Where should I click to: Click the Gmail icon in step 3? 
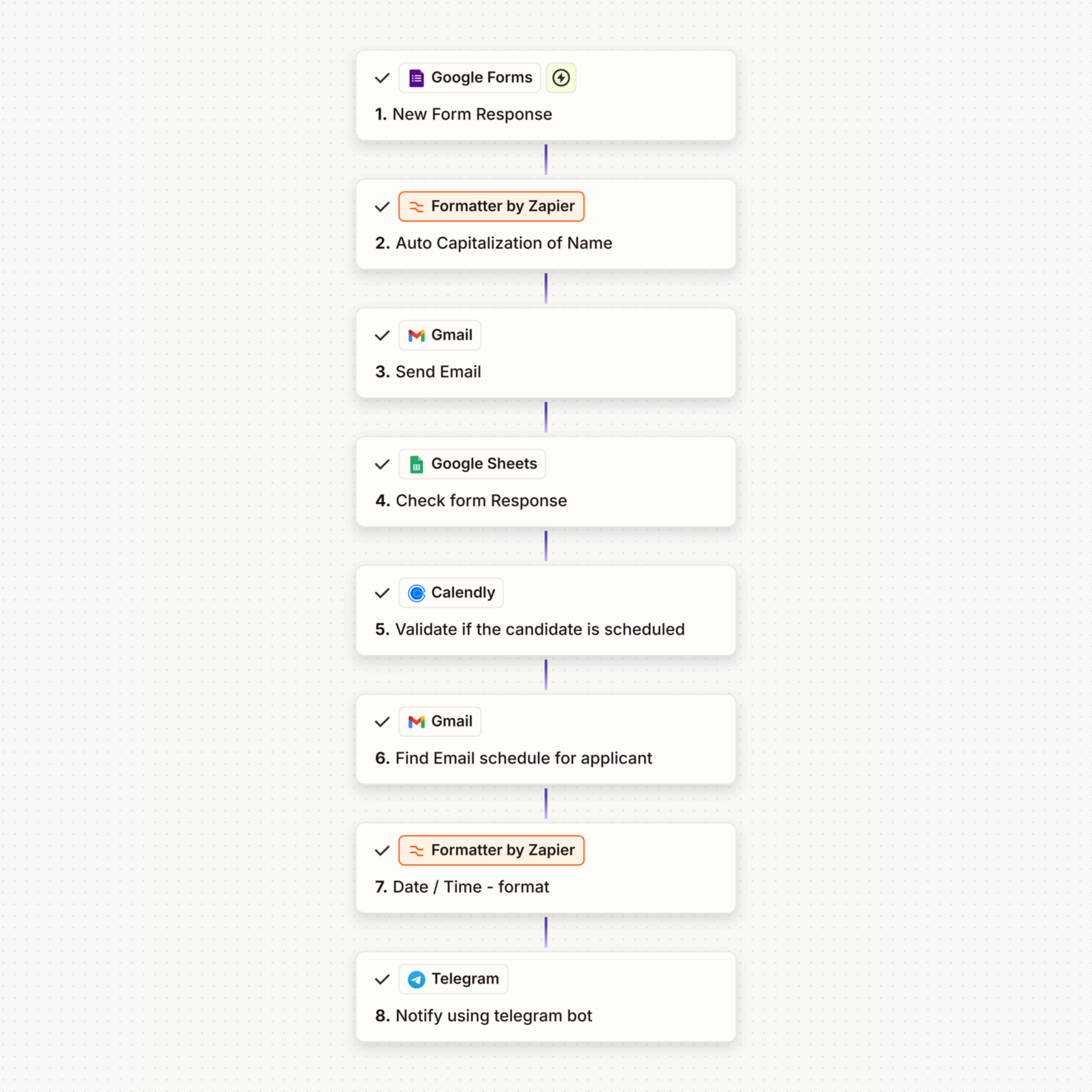(417, 336)
